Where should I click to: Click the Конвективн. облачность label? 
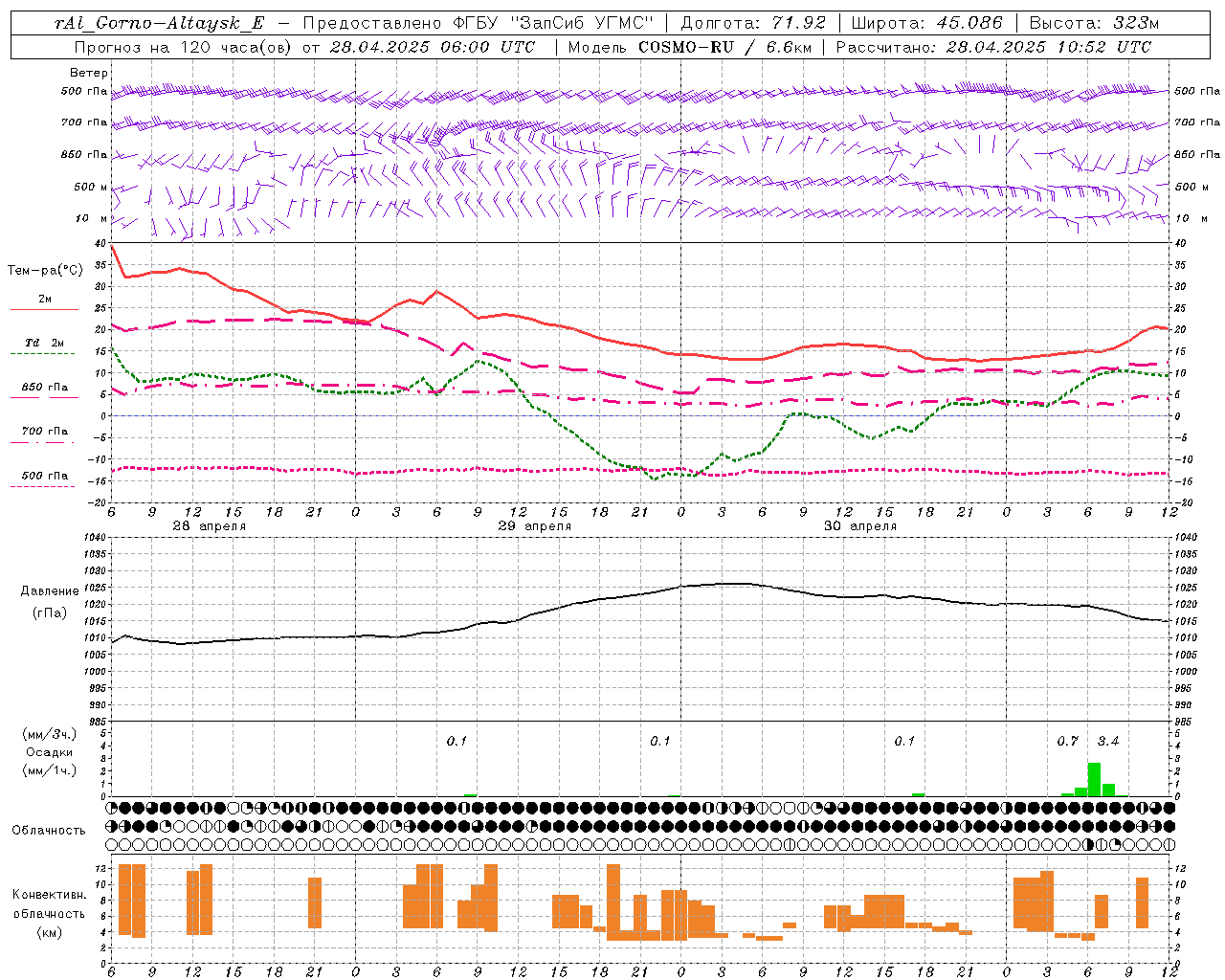pos(49,904)
